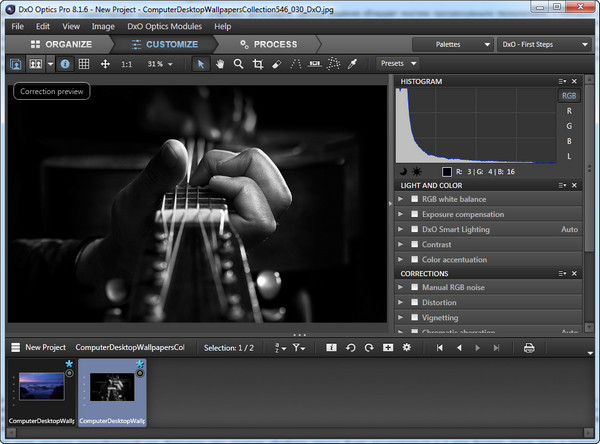Tick the Contrast checkbox

tap(414, 244)
